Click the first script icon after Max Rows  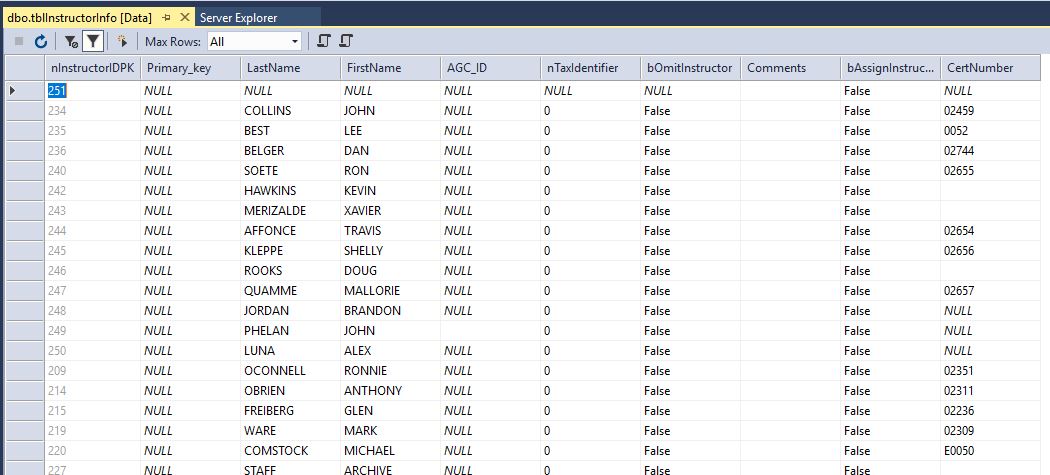point(323,42)
